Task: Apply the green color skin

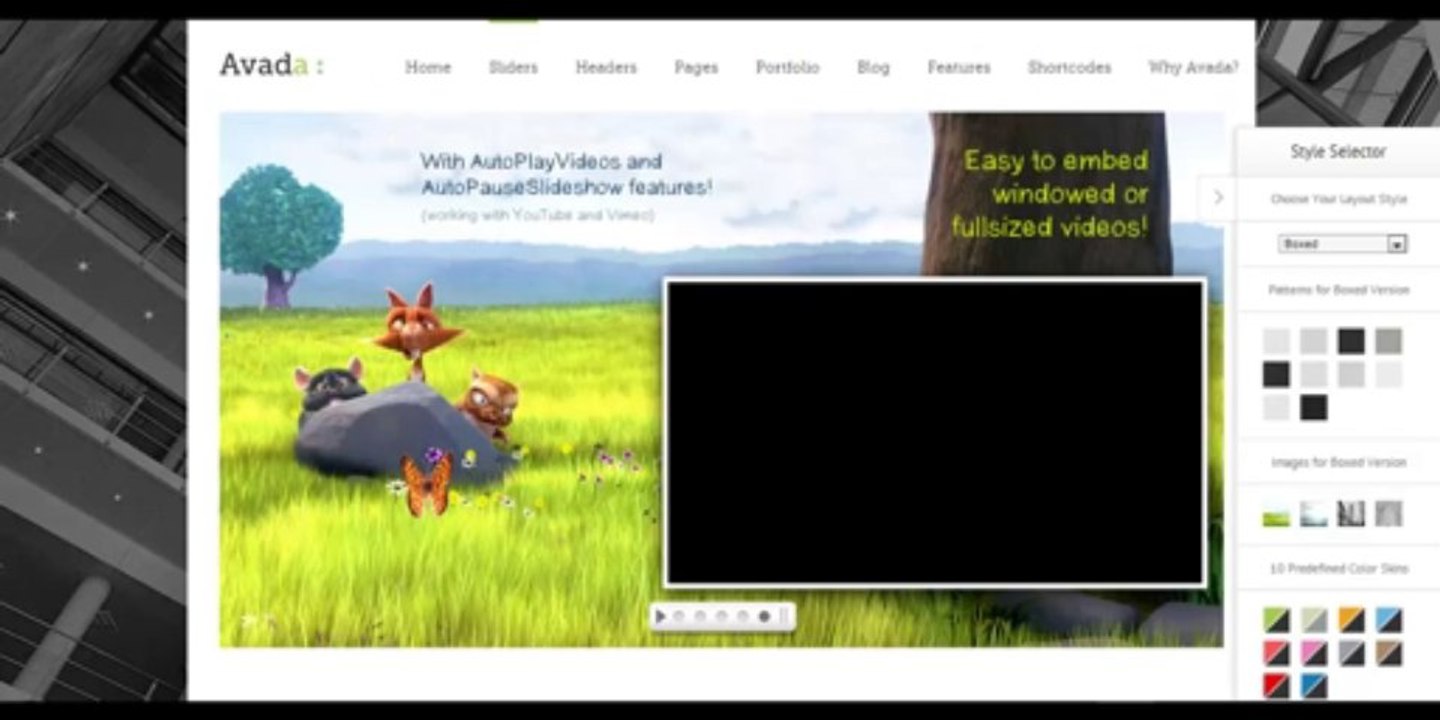Action: point(1276,620)
